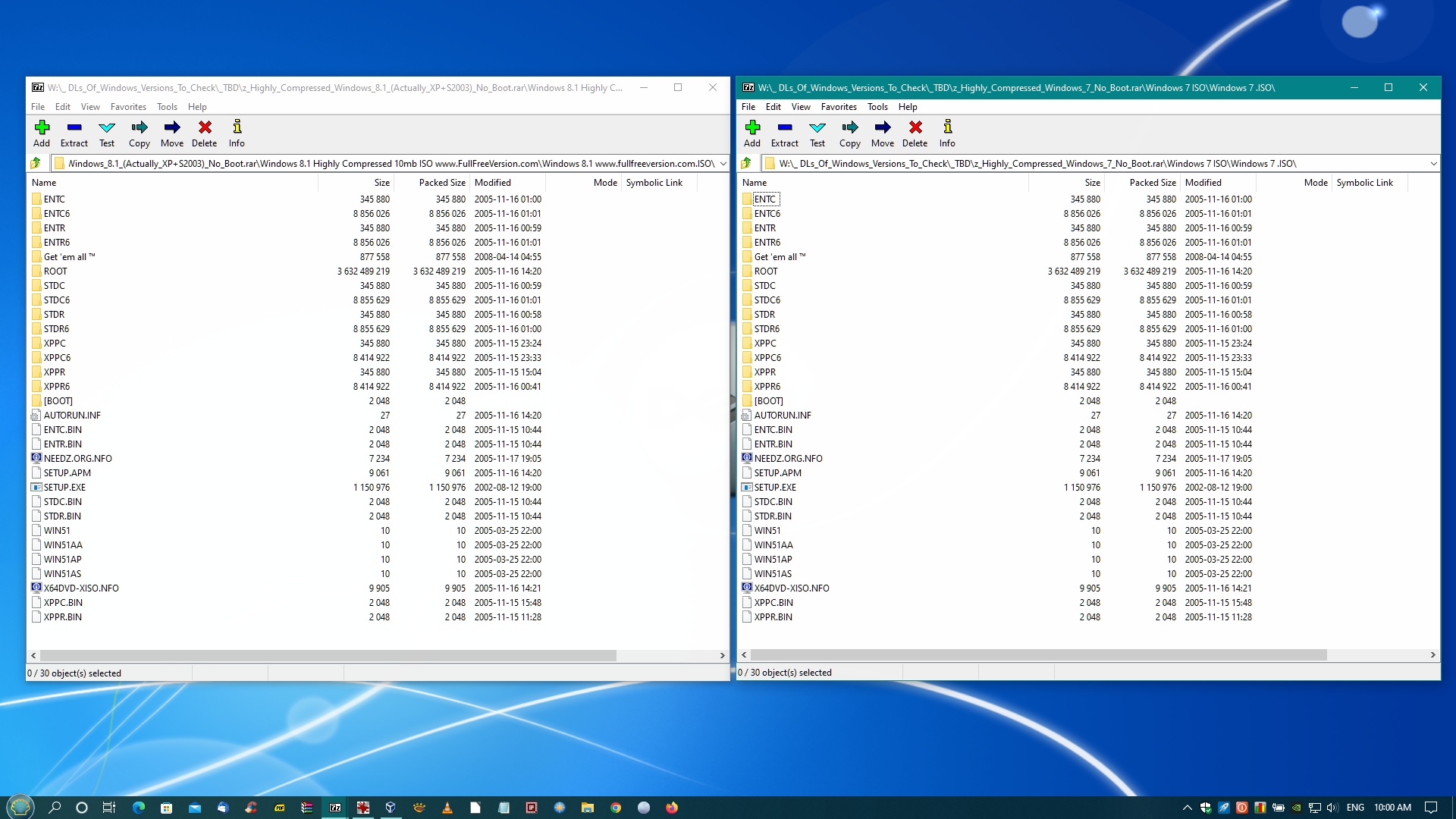Click Extract in right 7-Zip window

click(785, 133)
